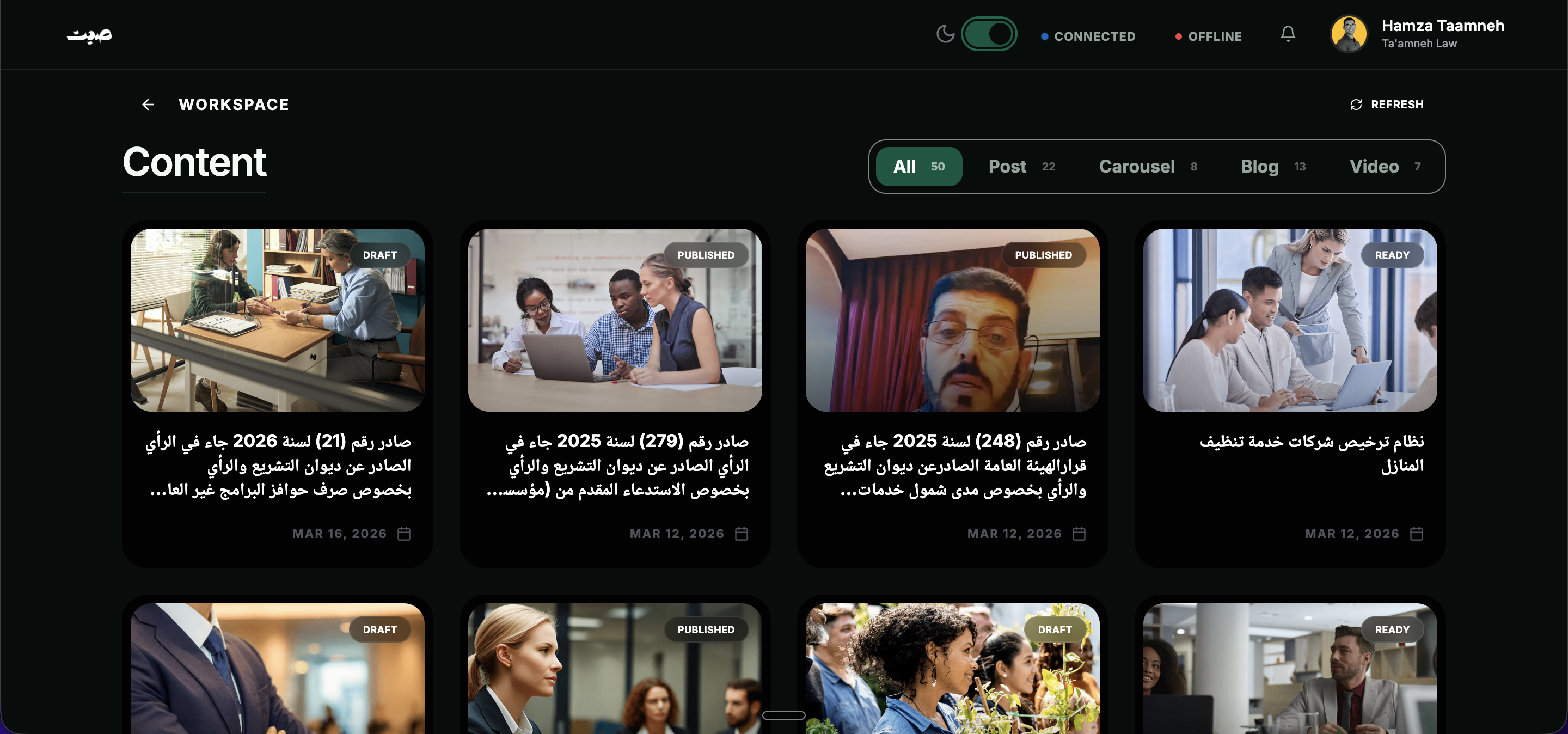Toggle the green theme switch
The height and width of the screenshot is (734, 1568).
click(x=989, y=33)
